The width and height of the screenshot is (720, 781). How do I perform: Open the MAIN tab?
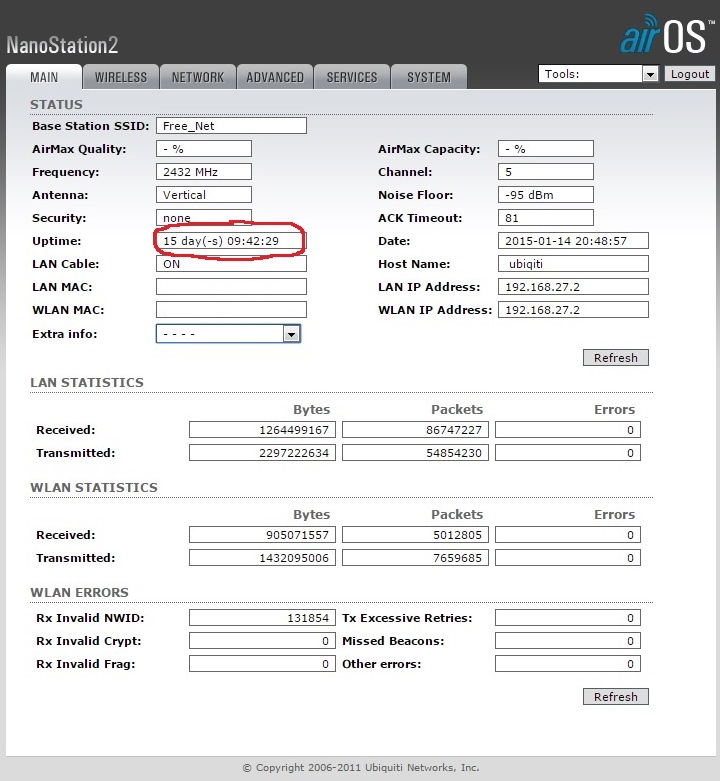44,77
